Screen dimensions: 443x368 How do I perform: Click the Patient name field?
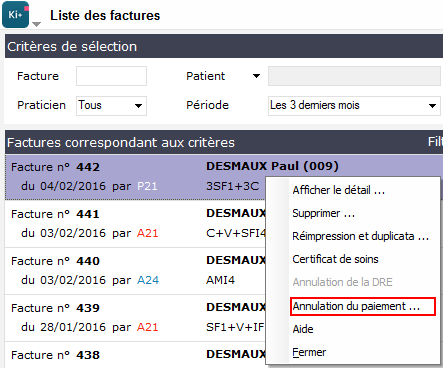coord(354,76)
